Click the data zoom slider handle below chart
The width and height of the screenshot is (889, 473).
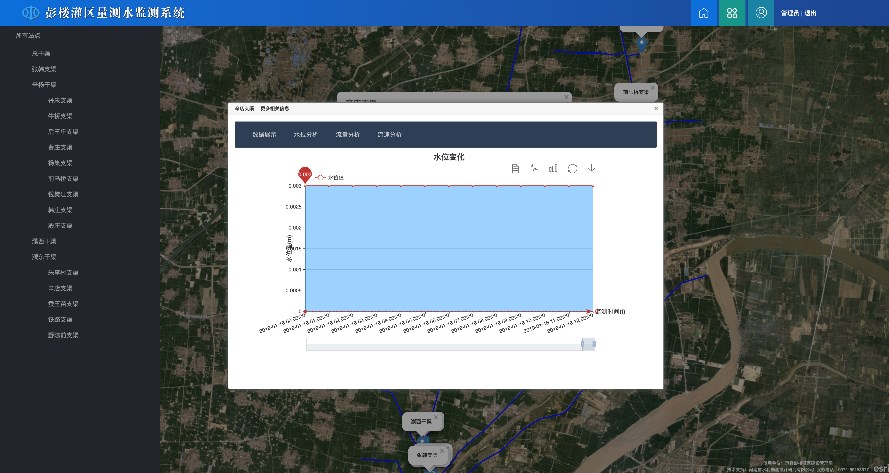(x=589, y=344)
